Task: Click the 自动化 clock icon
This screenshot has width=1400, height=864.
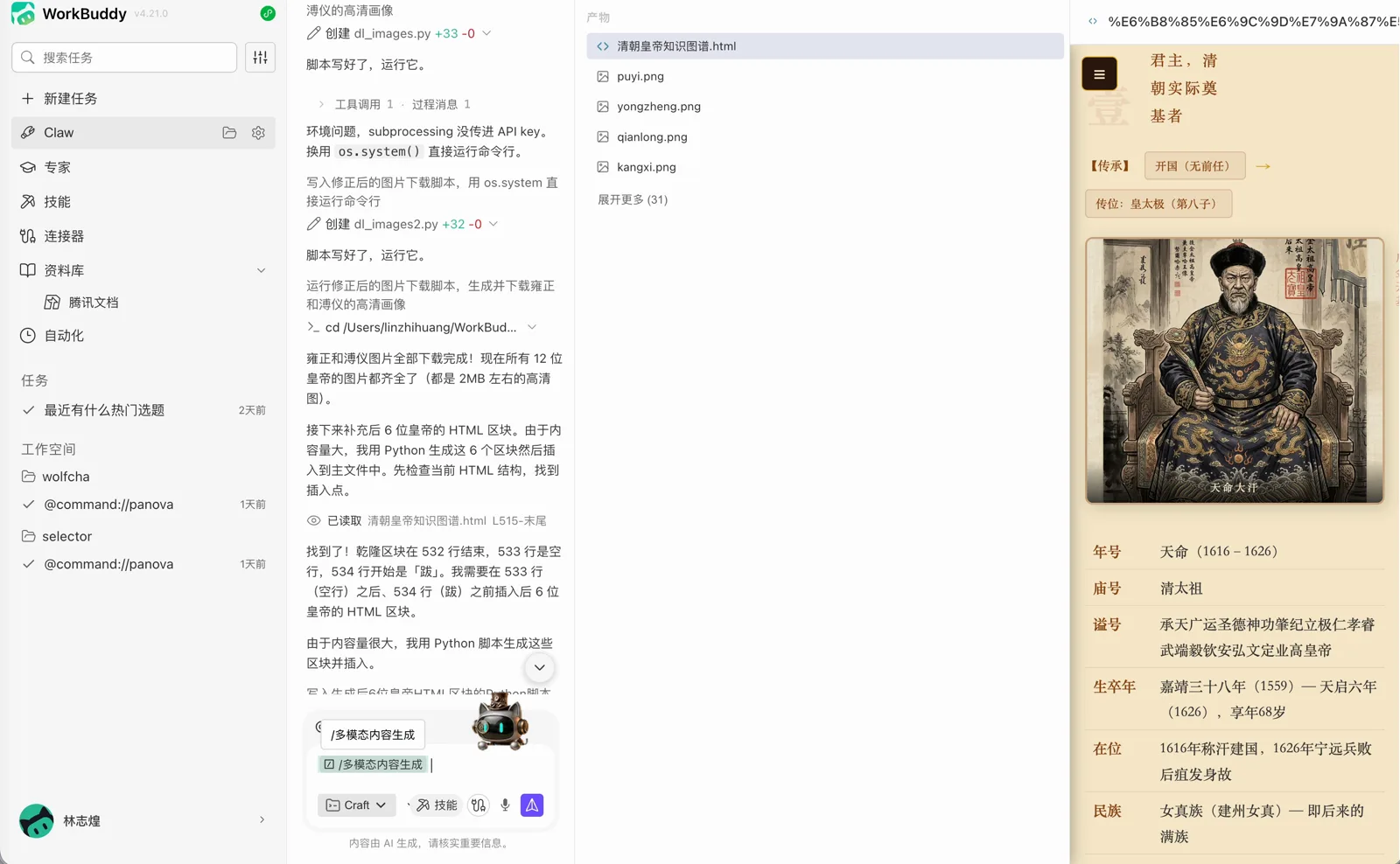Action: (x=28, y=335)
